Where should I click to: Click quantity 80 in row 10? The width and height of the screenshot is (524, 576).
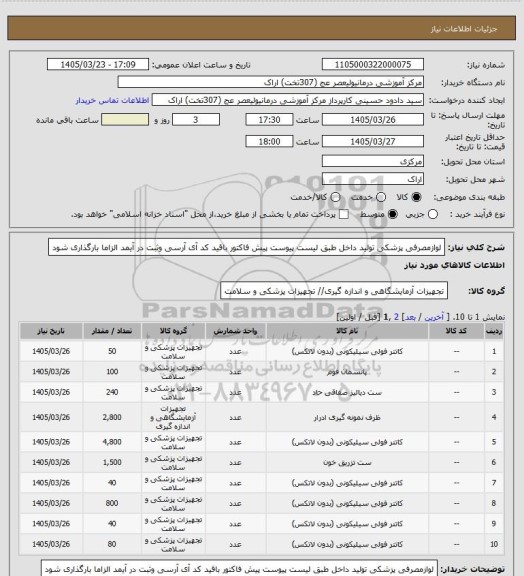pos(112,544)
